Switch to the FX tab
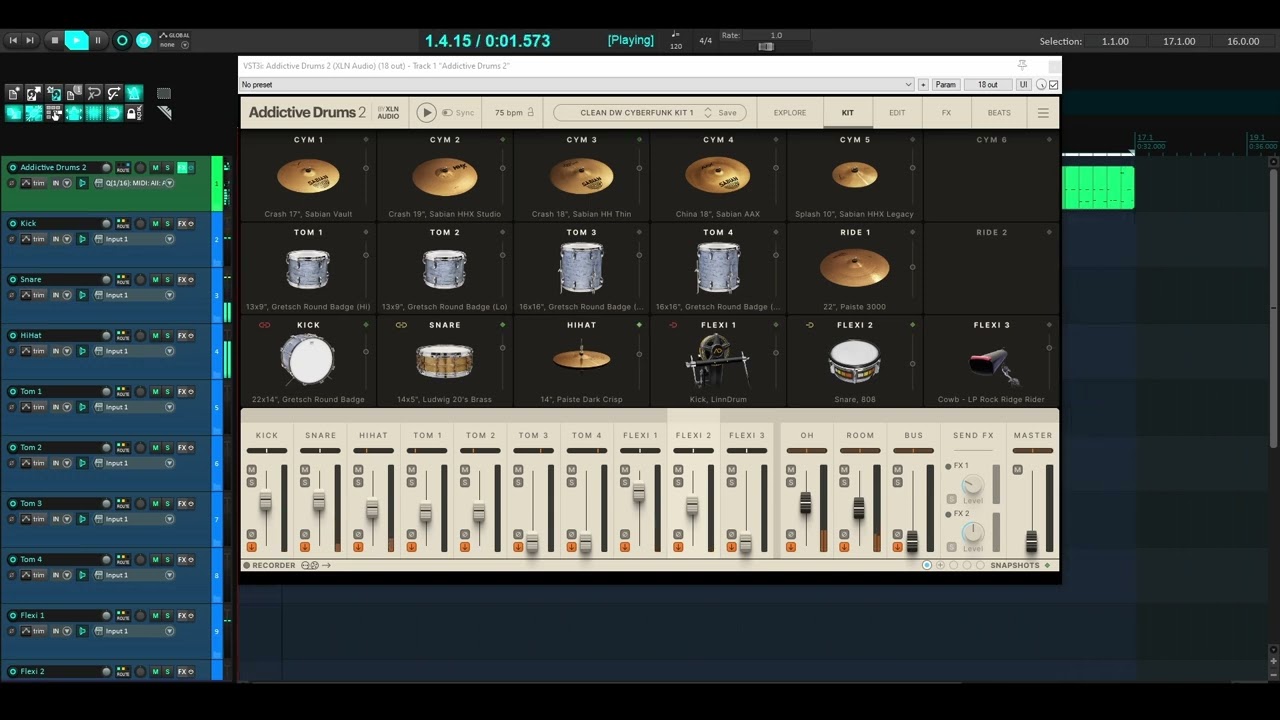Image resolution: width=1280 pixels, height=720 pixels. coord(946,113)
